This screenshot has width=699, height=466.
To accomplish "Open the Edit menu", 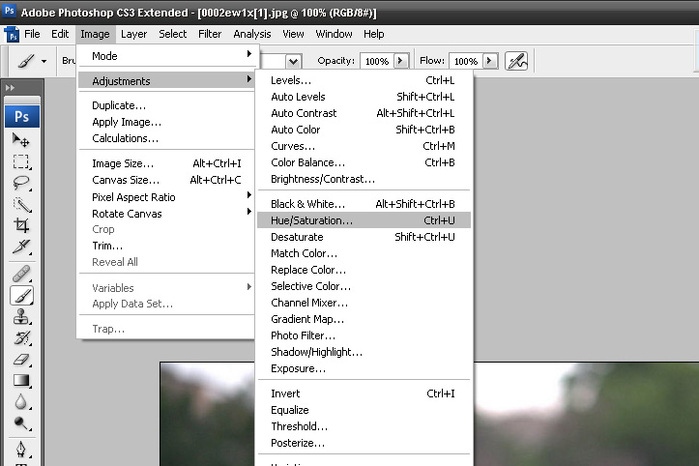I will 60,34.
